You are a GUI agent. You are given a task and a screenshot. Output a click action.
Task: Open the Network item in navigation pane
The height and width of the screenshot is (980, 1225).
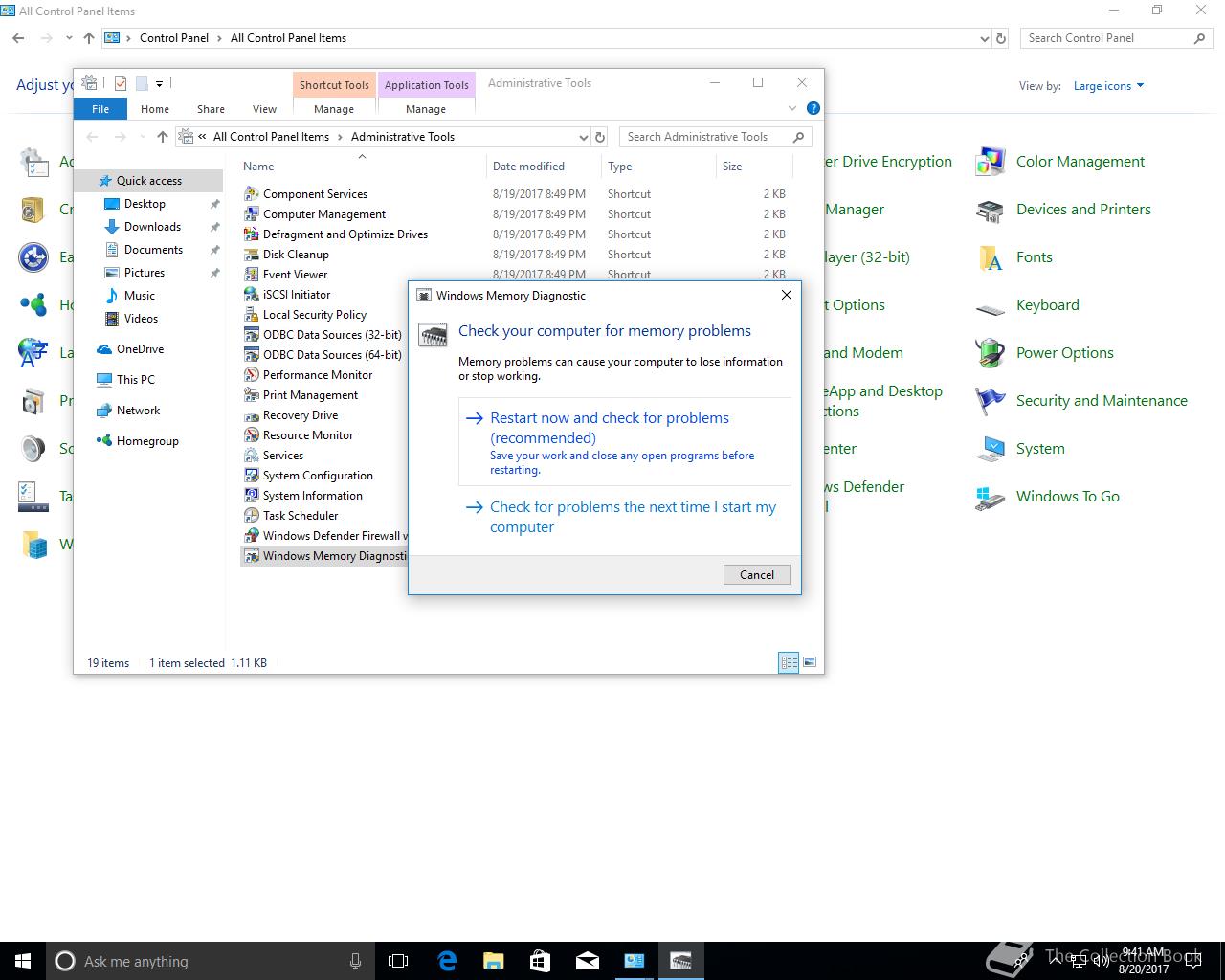138,411
